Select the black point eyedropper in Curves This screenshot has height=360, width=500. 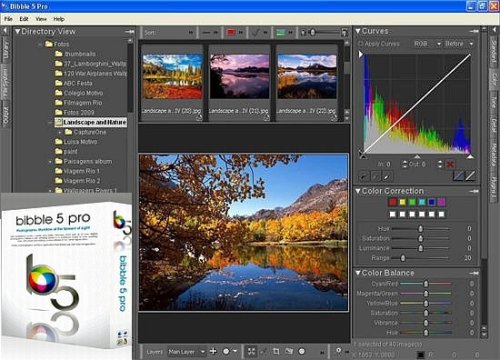[x=364, y=176]
